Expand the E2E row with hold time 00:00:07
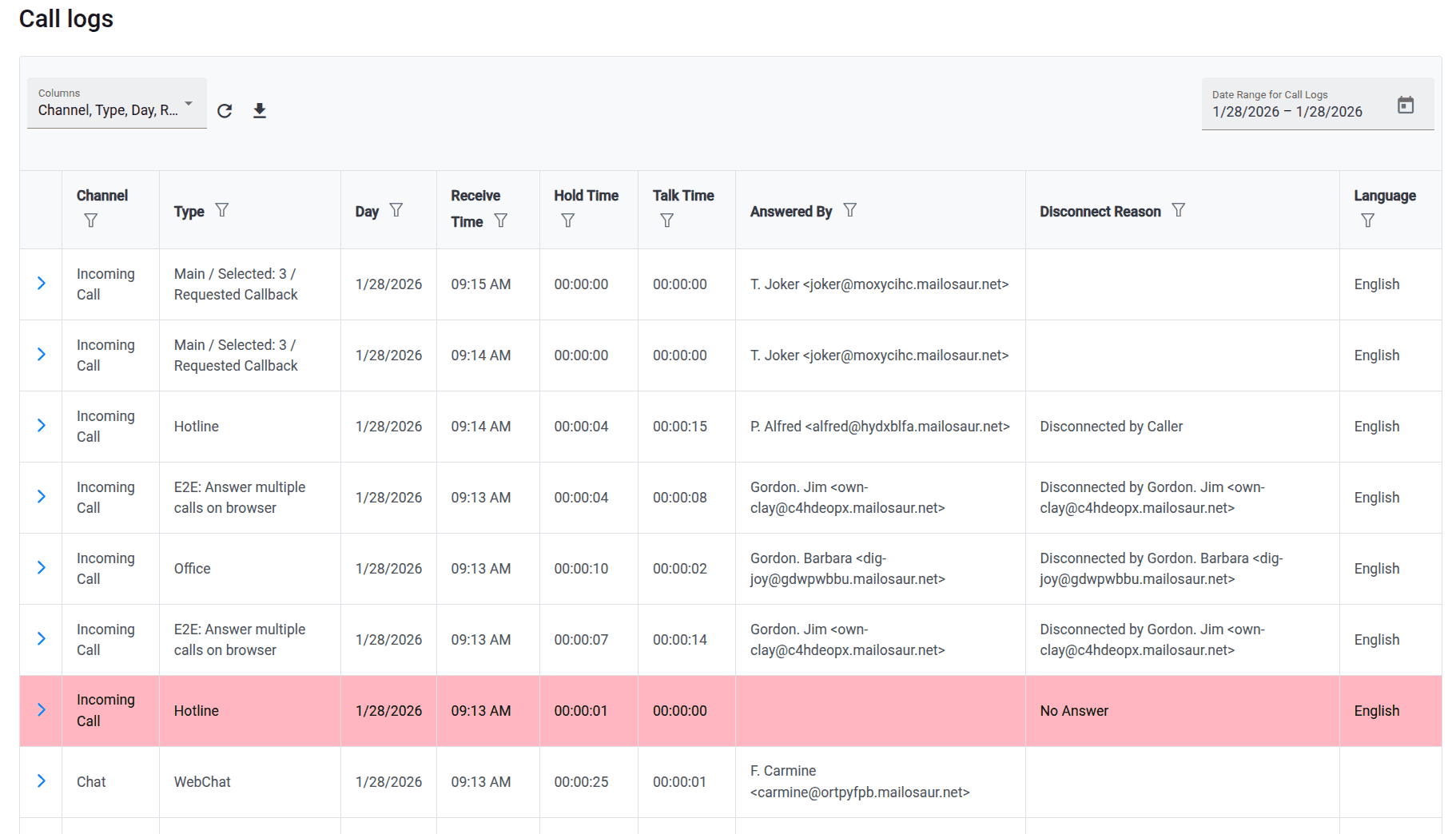 click(x=42, y=639)
